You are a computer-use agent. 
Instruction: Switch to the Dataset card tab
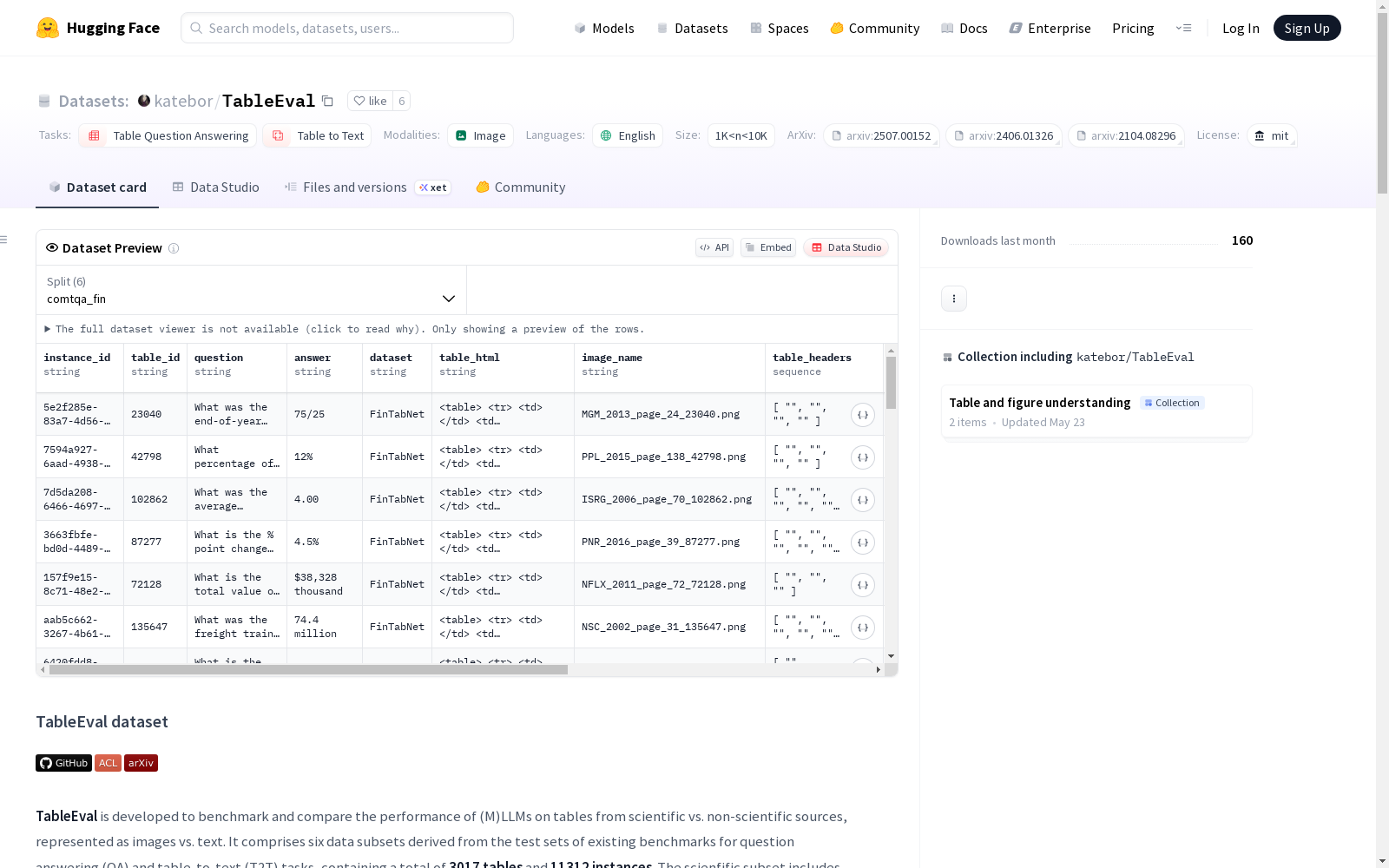coord(97,187)
